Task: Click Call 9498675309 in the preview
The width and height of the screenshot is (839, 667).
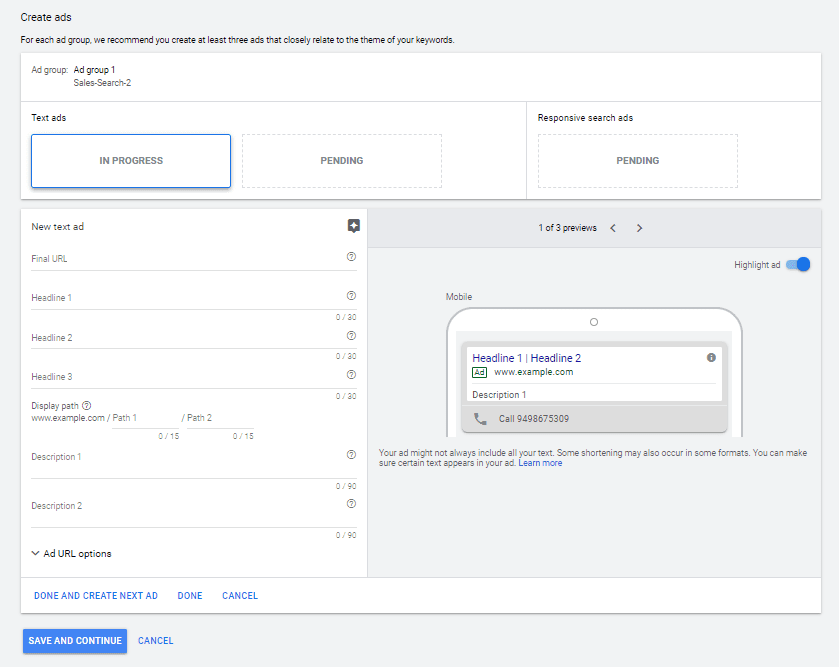Action: 534,419
